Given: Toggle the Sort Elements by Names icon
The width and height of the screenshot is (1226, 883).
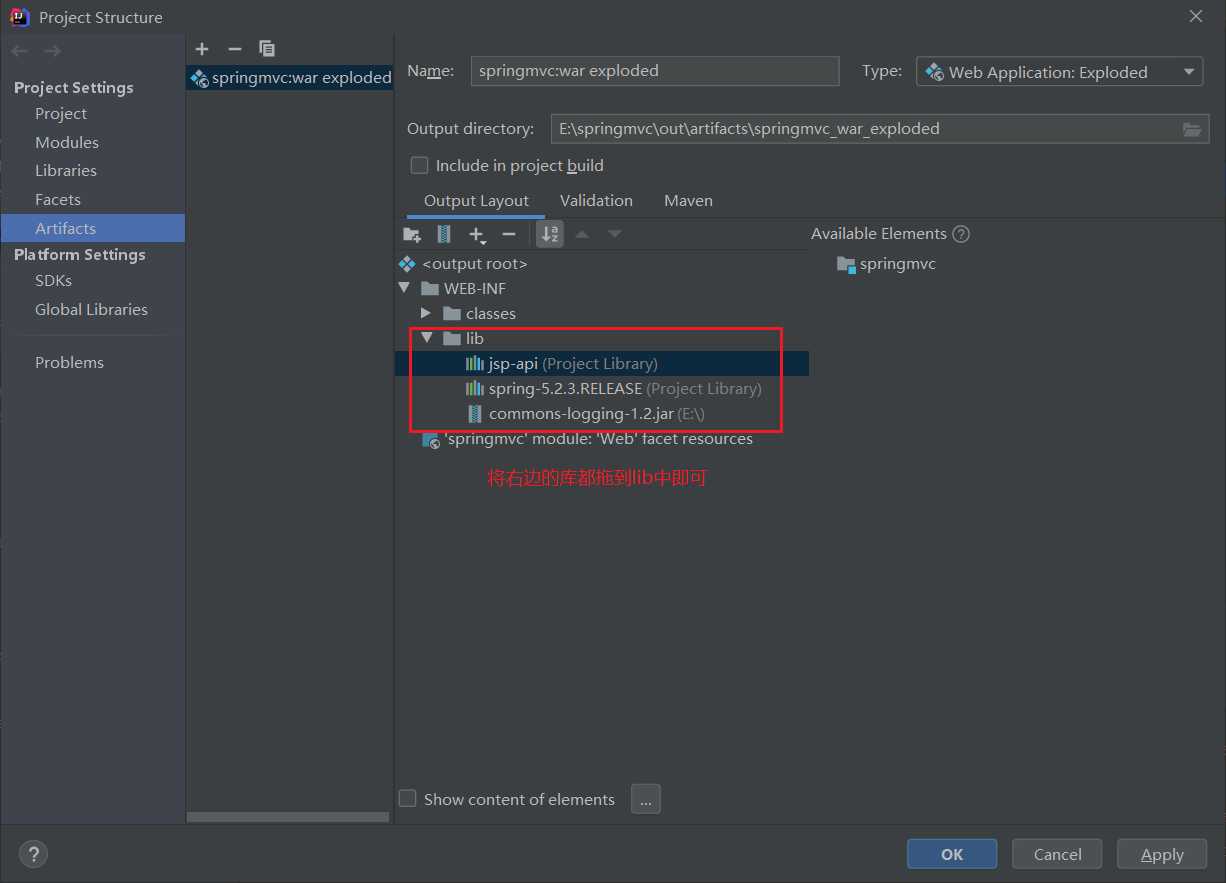Looking at the screenshot, I should click(x=550, y=234).
